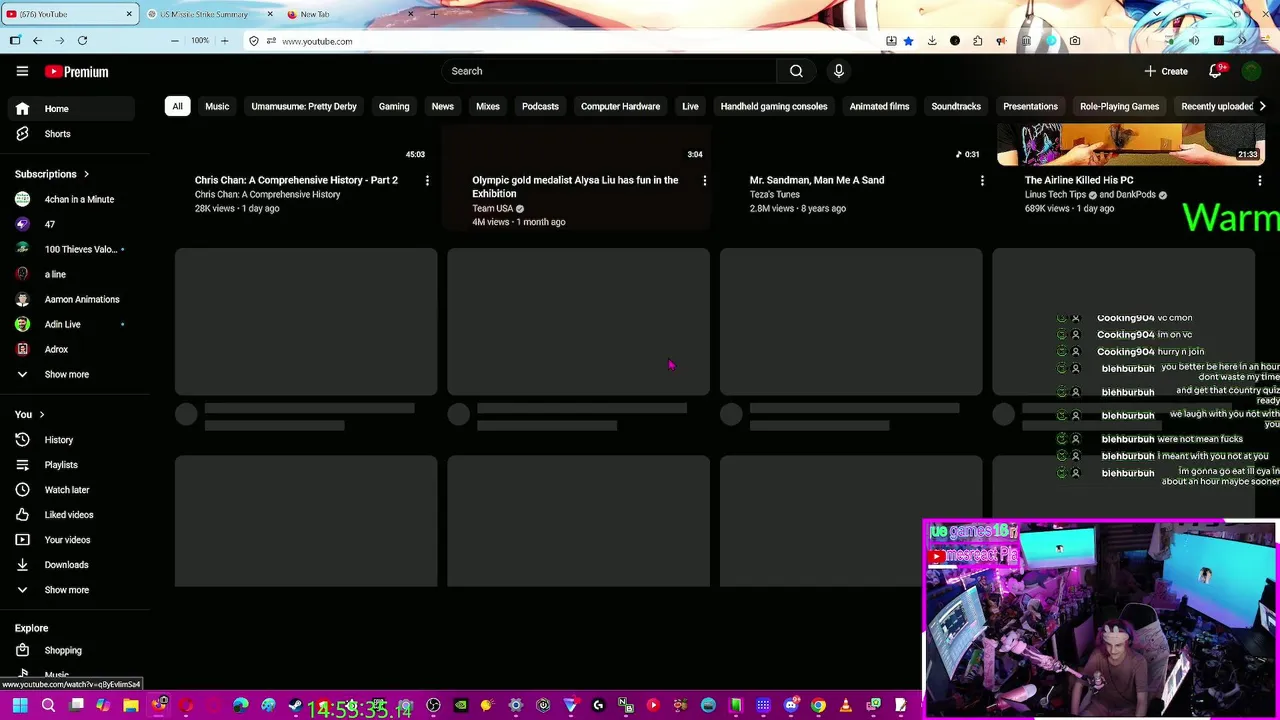Select the All filter chip
Viewport: 1280px width, 720px height.
tap(177, 106)
